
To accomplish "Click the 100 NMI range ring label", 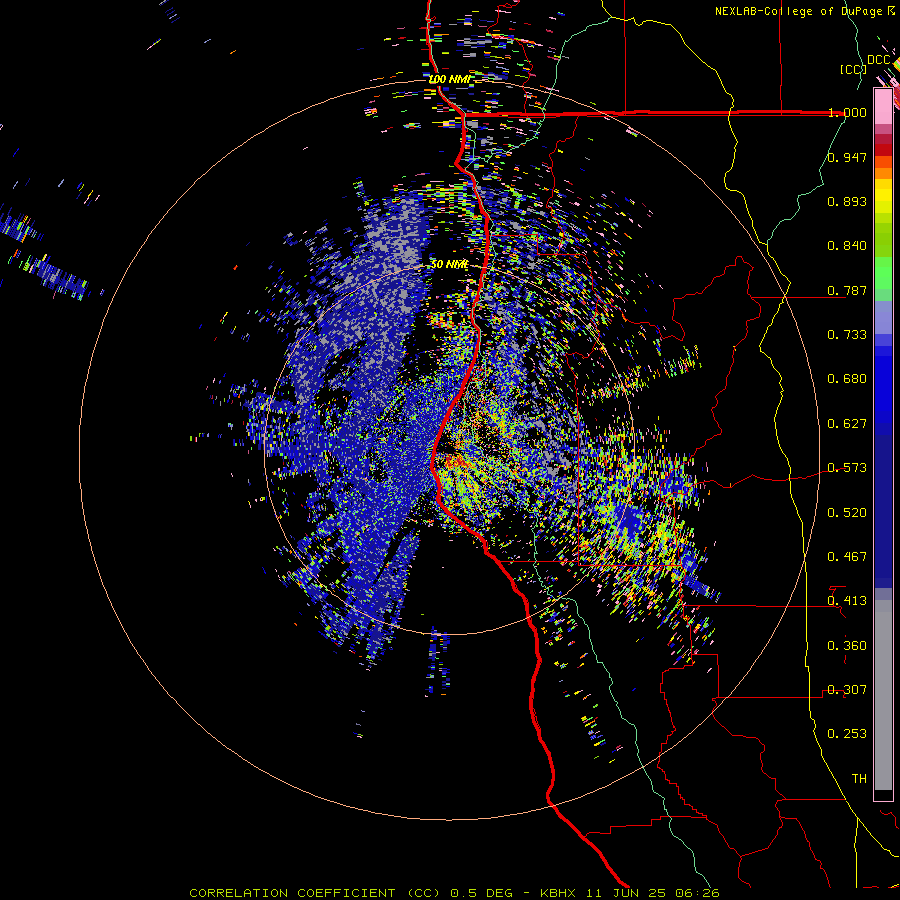I will (449, 79).
